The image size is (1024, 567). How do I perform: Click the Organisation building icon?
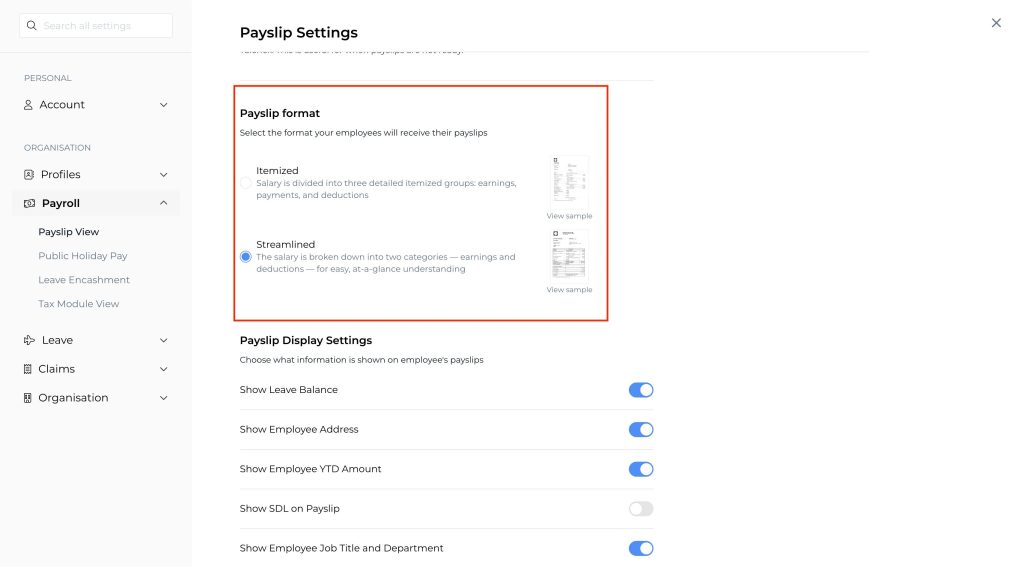point(29,398)
